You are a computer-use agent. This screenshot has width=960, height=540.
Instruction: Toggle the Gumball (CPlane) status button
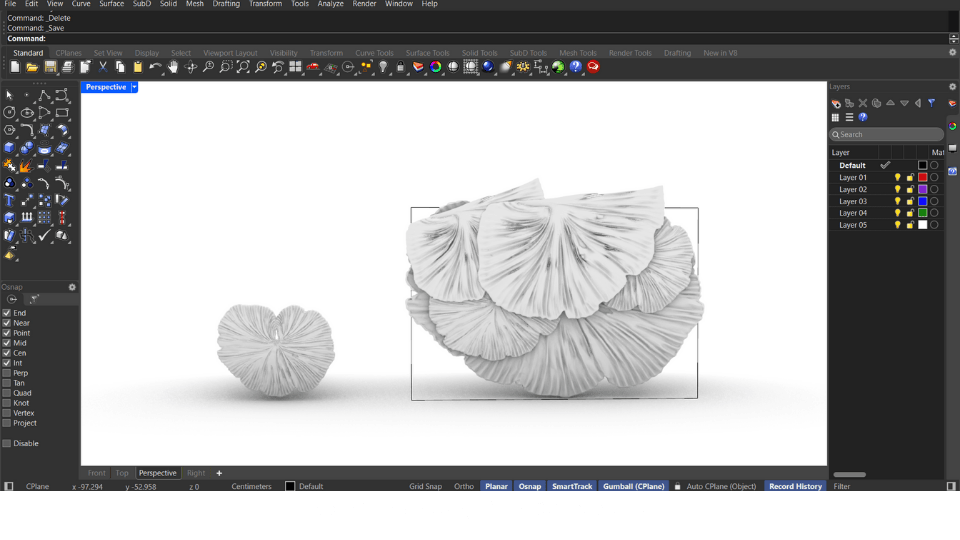(x=633, y=486)
